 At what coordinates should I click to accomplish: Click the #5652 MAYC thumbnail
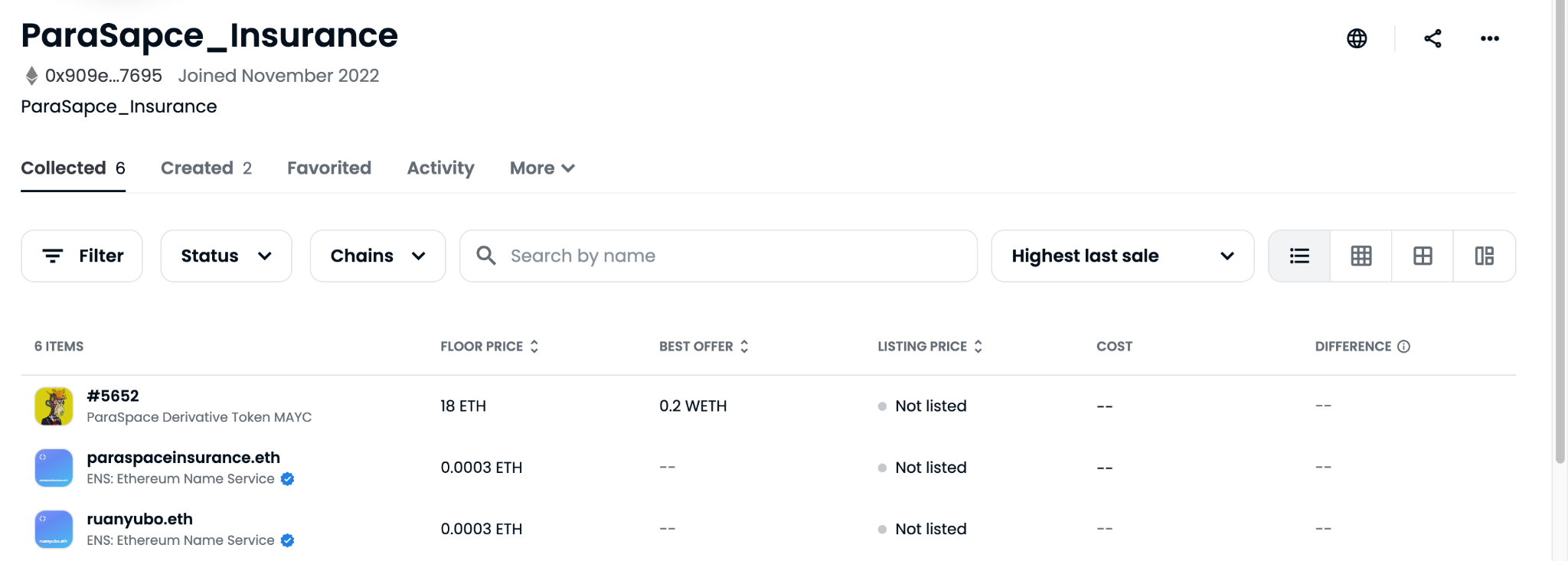[x=54, y=406]
